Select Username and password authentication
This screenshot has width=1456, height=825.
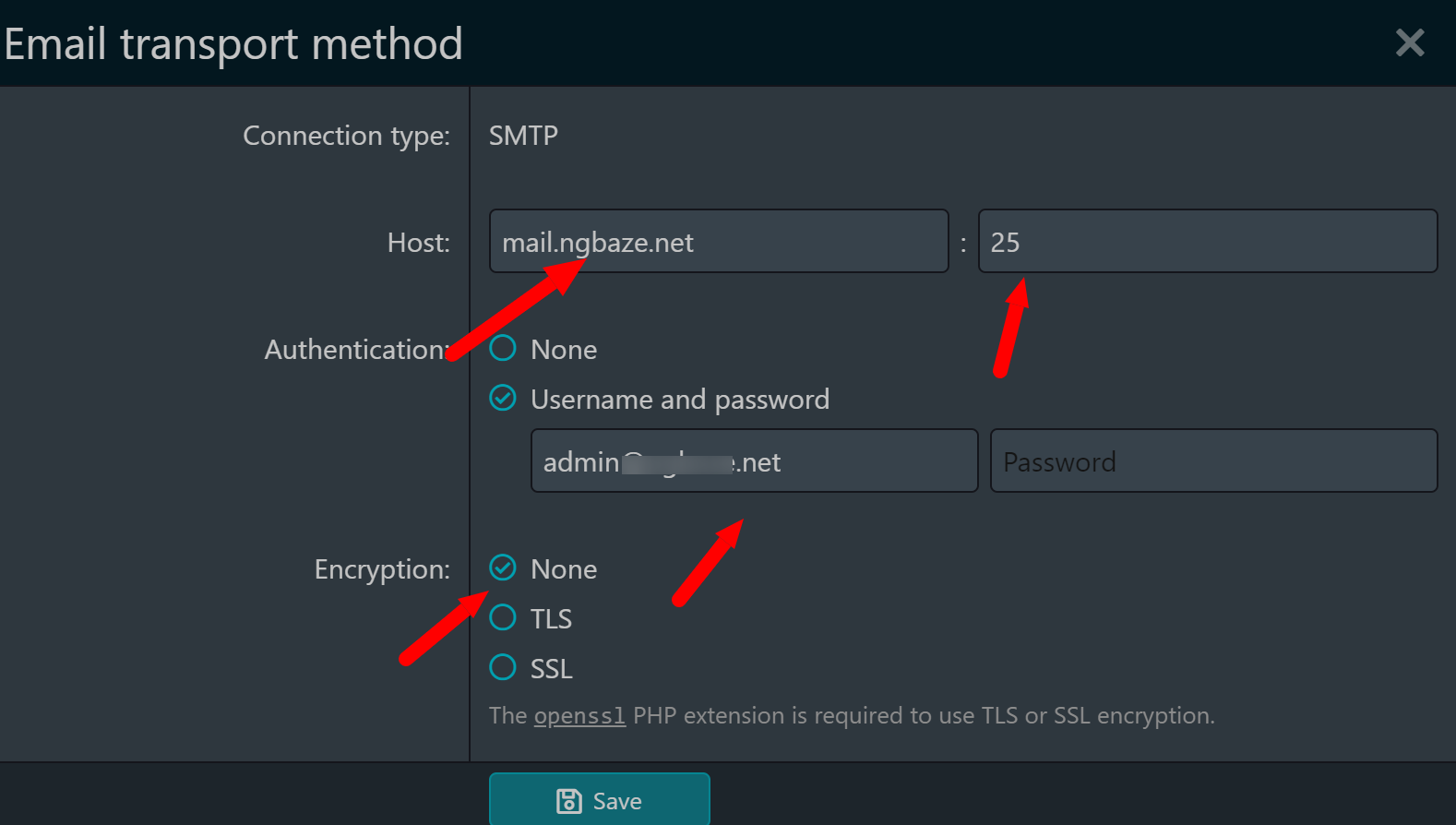503,399
